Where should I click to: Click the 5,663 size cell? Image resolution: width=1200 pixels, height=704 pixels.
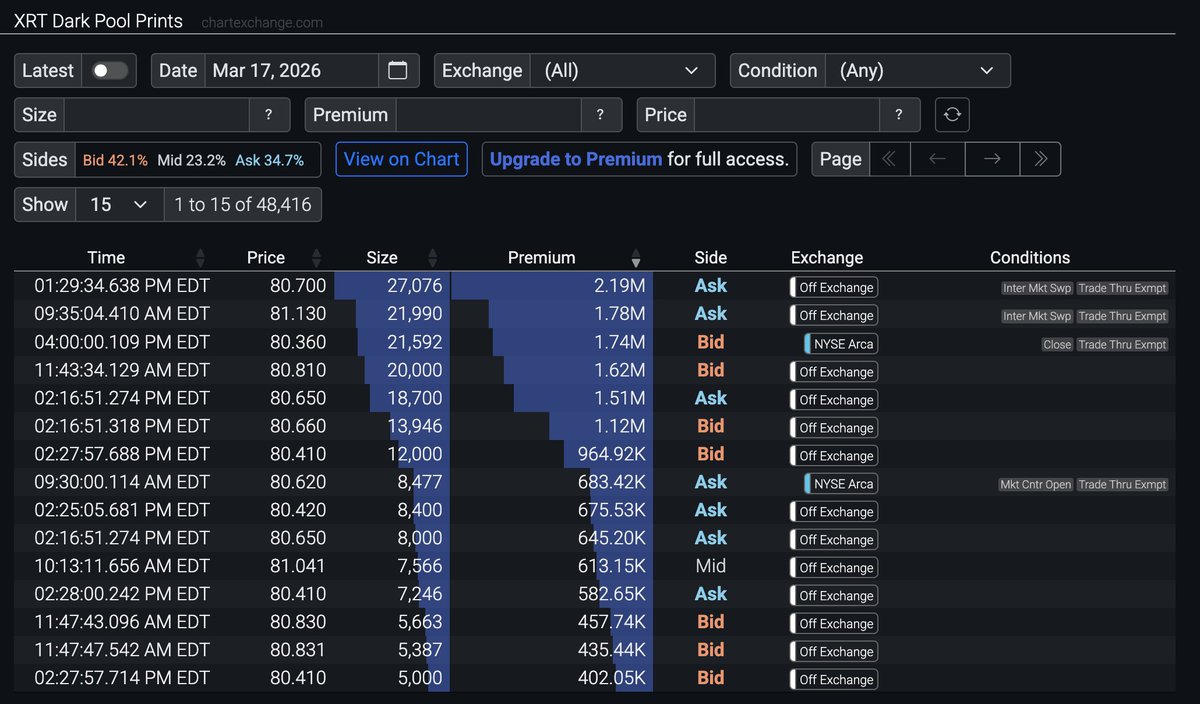(x=420, y=622)
